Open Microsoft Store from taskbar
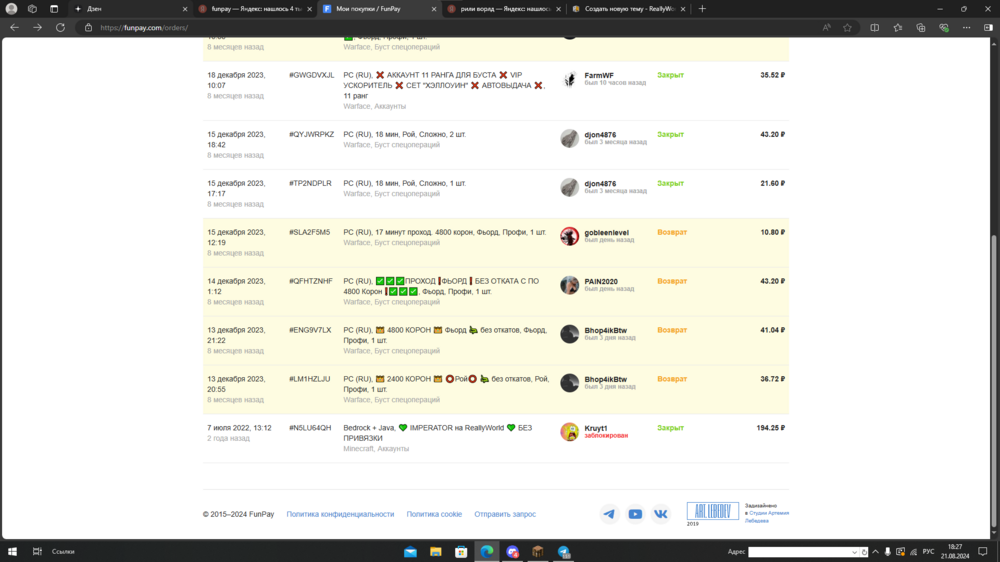 coord(461,552)
